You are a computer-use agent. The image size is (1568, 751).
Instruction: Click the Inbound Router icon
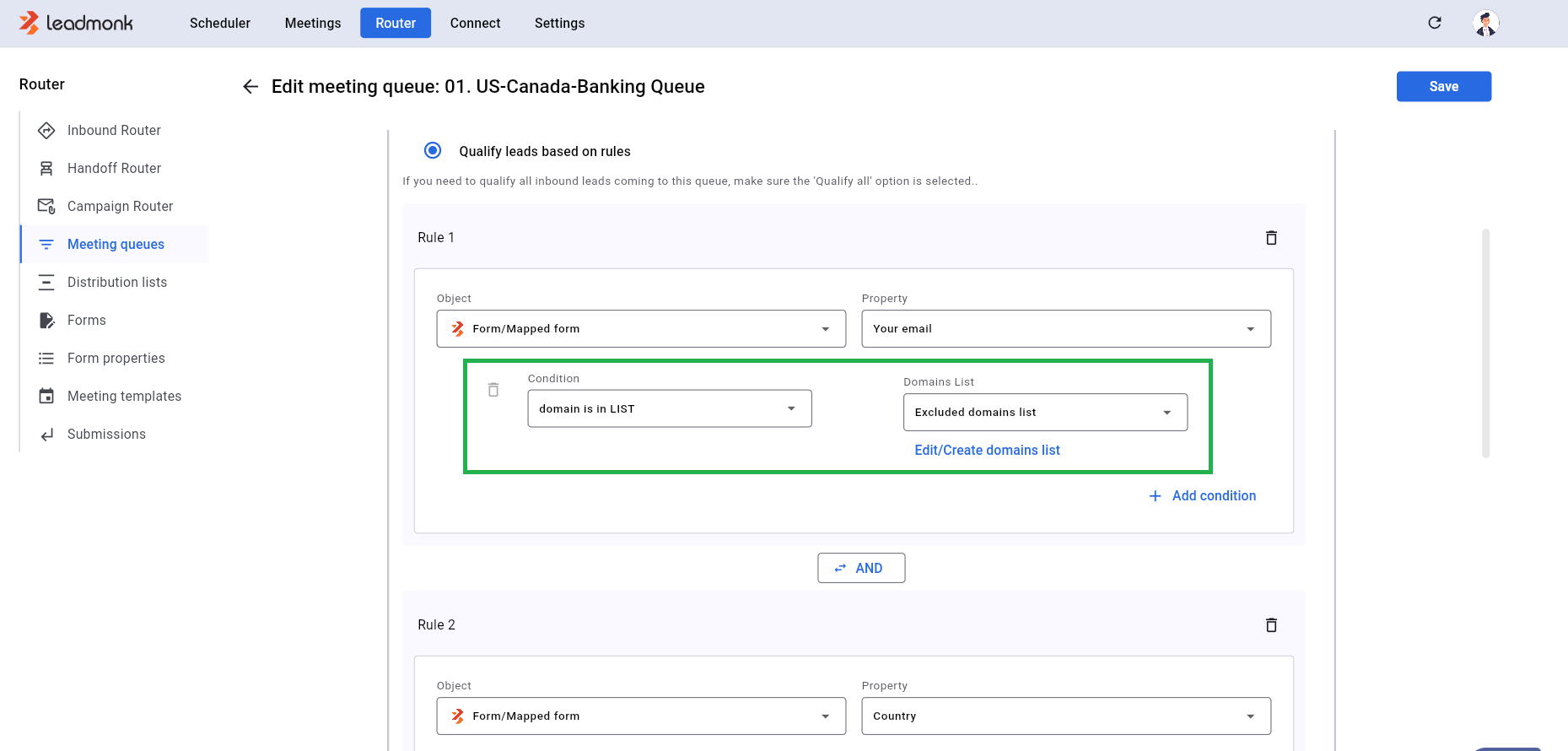46,130
